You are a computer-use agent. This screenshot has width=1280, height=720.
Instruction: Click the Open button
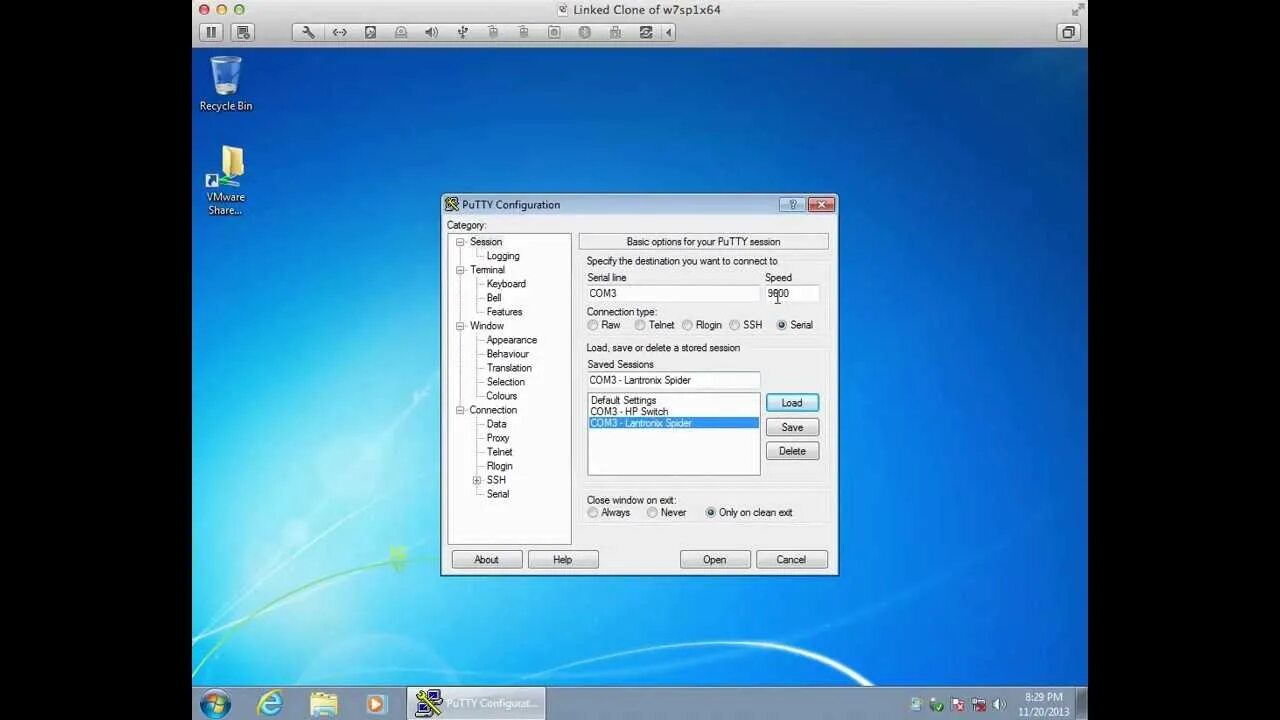tap(715, 560)
